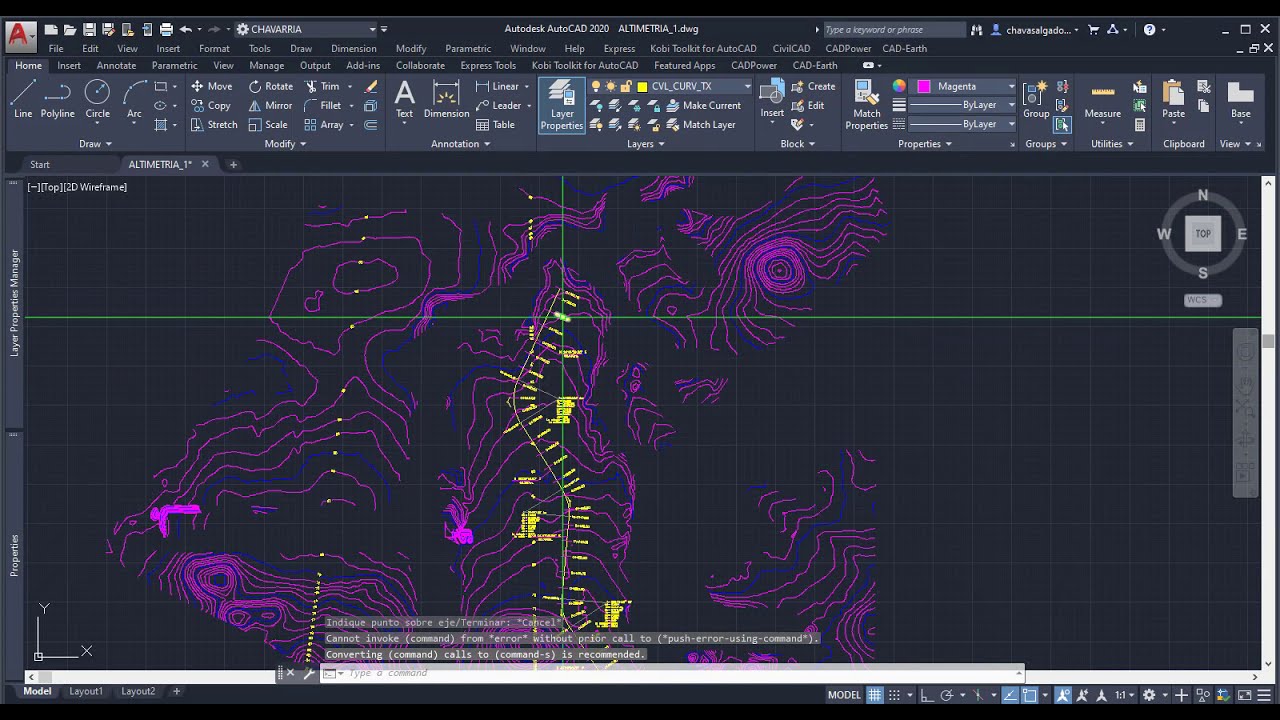1280x720 pixels.
Task: Toggle polar tracking in status bar
Action: [x=946, y=694]
